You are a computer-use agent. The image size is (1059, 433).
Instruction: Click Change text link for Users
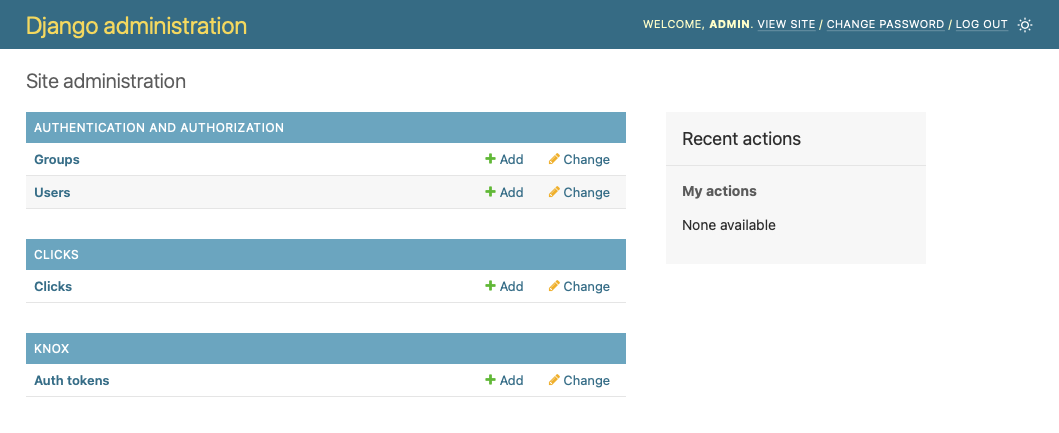(x=586, y=193)
